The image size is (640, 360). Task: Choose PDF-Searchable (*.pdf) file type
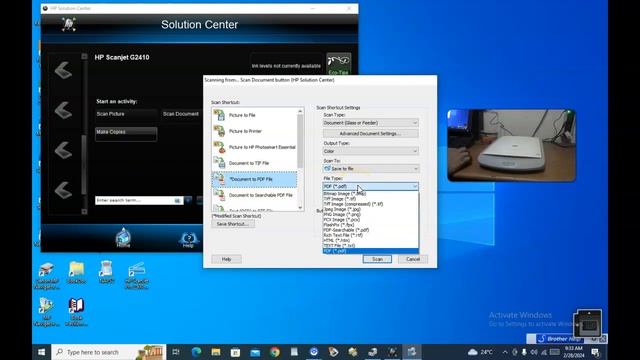371,230
